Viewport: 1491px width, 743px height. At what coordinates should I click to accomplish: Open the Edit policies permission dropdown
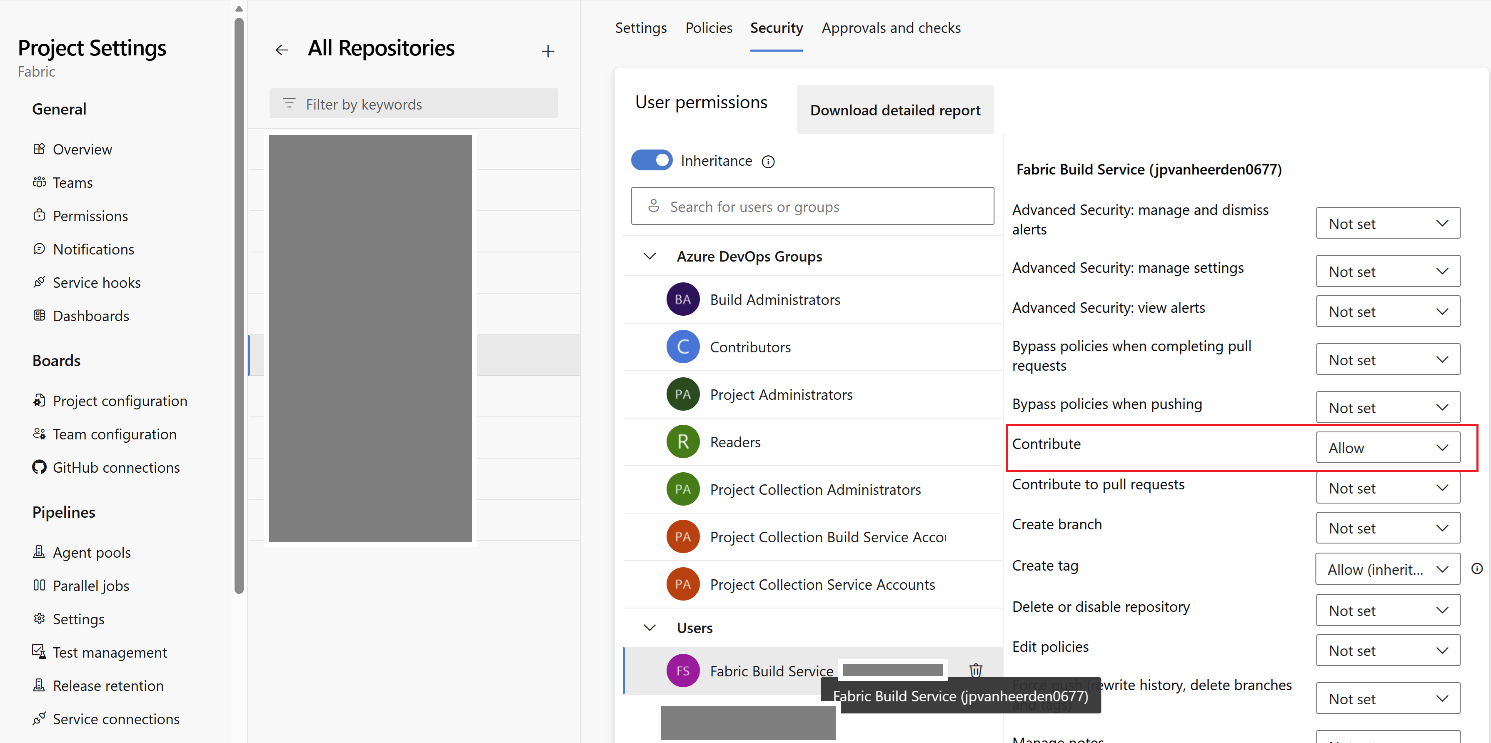pos(1388,650)
